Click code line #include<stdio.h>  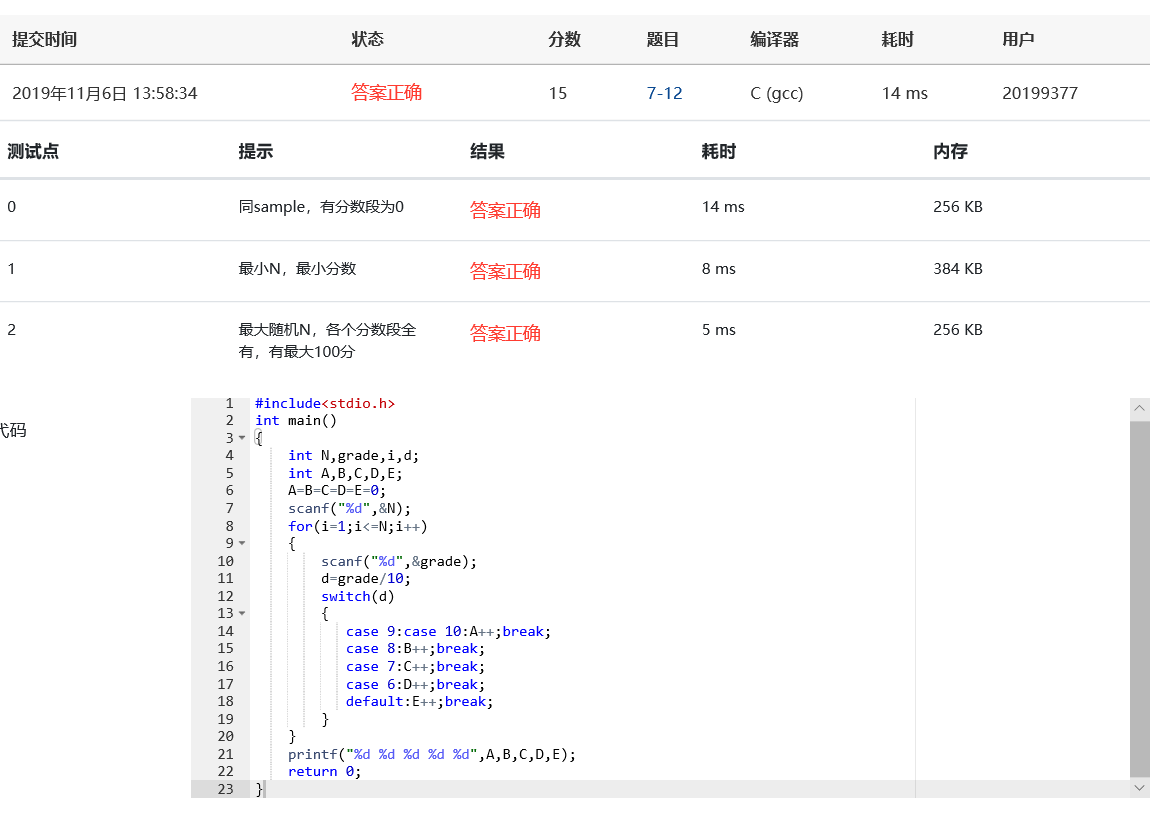[324, 403]
